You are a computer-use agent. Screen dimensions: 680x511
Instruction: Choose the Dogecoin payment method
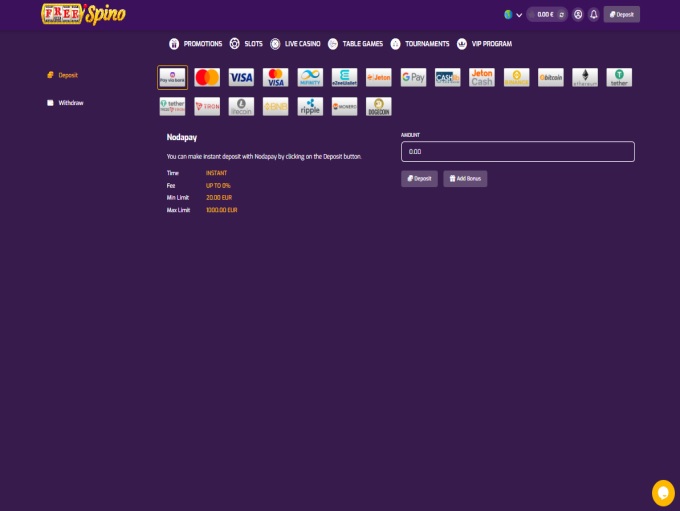pos(378,106)
